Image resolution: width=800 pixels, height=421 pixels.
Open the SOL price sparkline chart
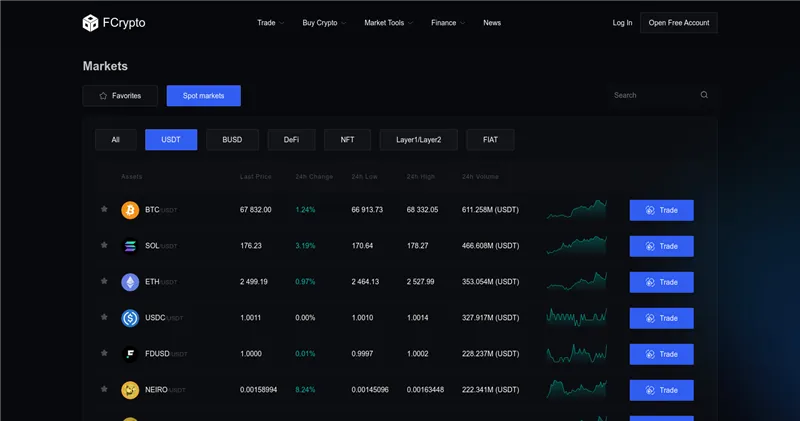pos(577,245)
